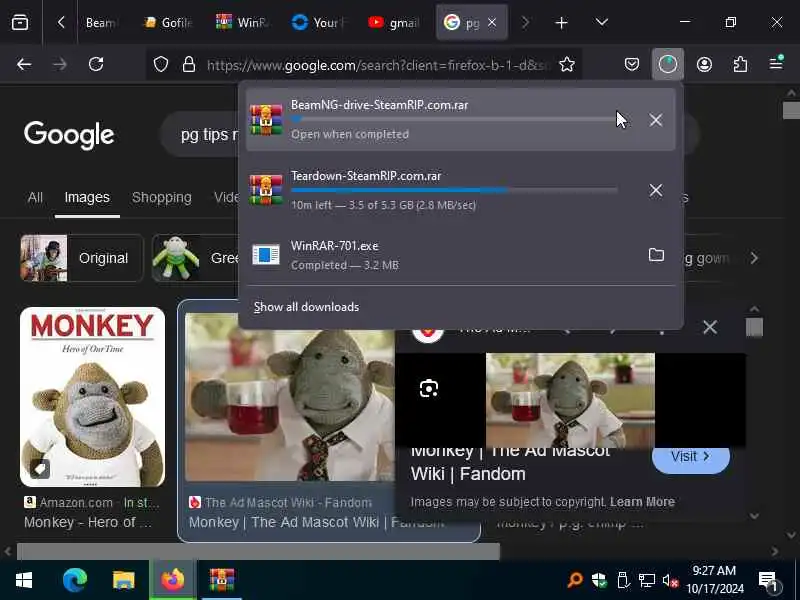Open File Explorer from taskbar
The height and width of the screenshot is (600, 800).
tap(123, 580)
